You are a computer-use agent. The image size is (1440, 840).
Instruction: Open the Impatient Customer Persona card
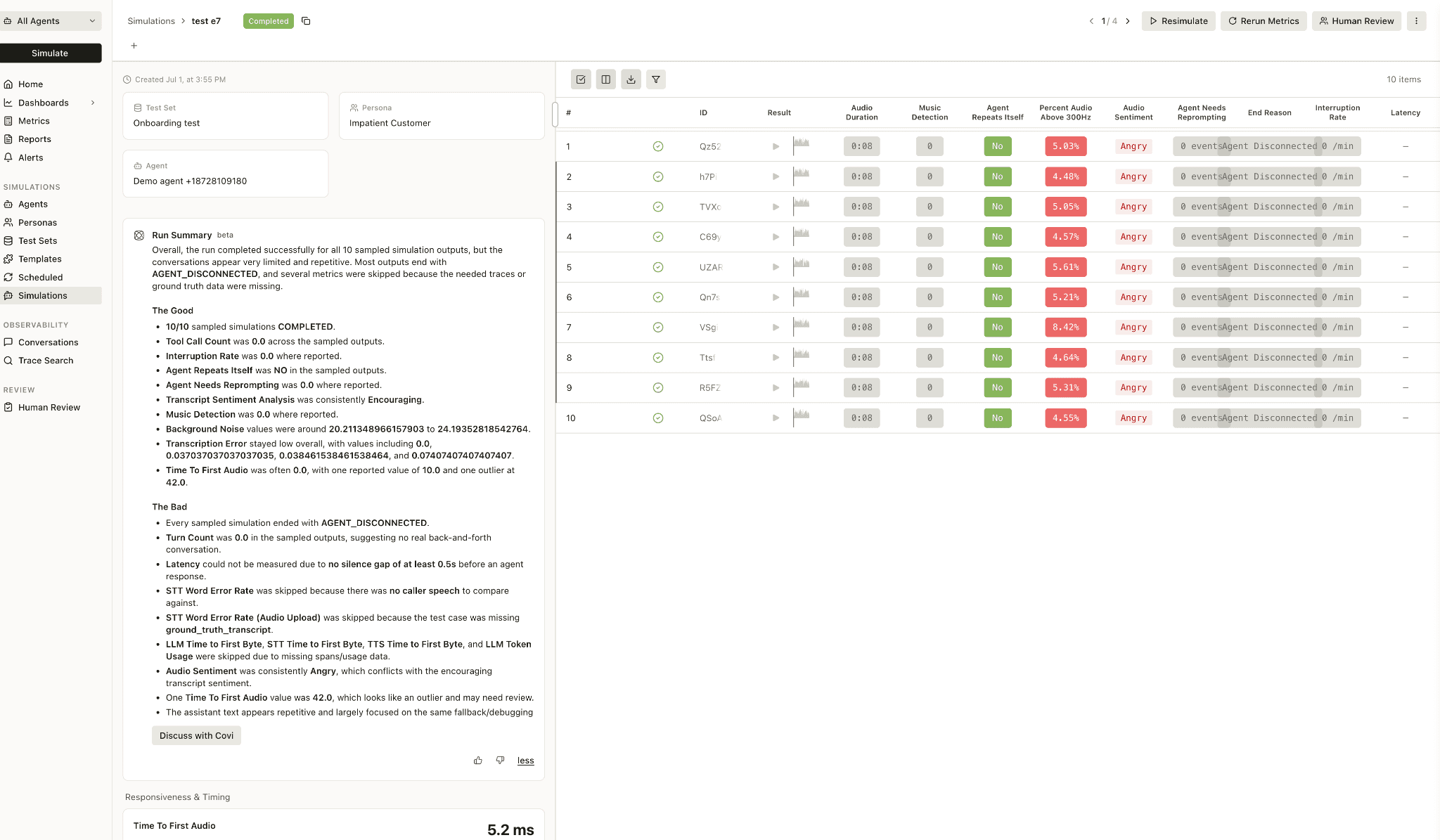[x=442, y=116]
